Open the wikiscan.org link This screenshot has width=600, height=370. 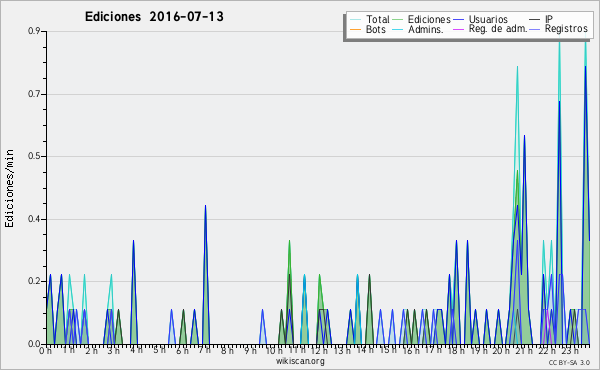[x=300, y=361]
